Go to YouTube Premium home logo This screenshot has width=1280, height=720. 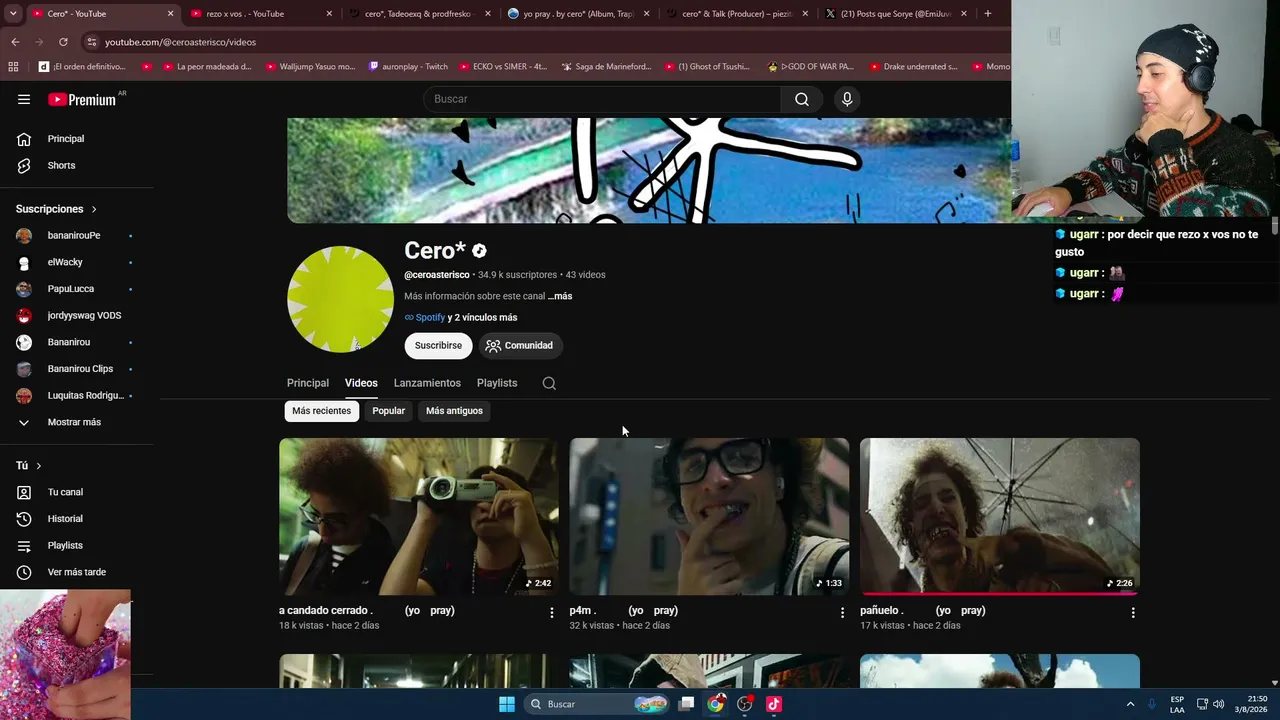[x=82, y=99]
